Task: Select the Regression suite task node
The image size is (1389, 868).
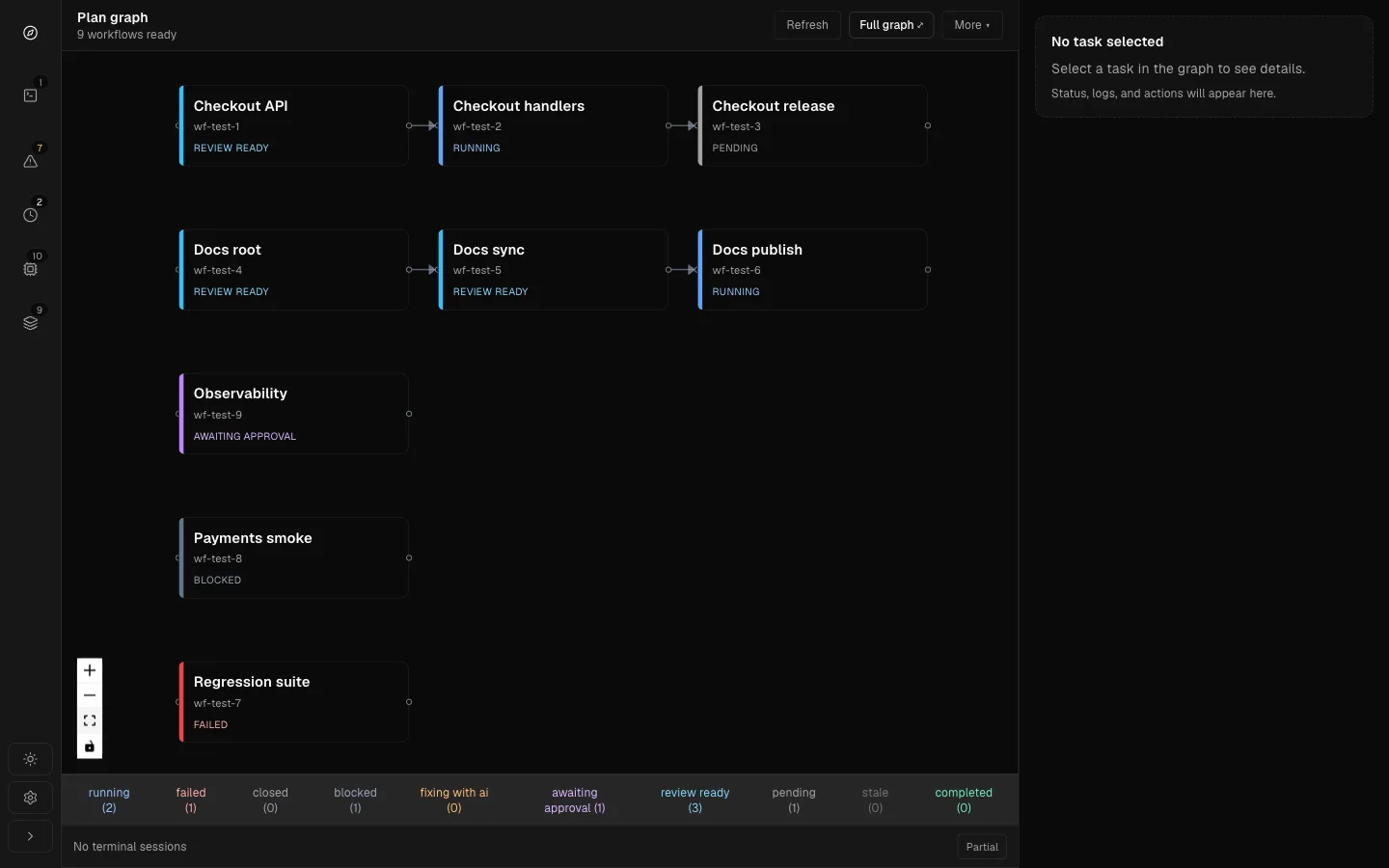Action: point(293,702)
